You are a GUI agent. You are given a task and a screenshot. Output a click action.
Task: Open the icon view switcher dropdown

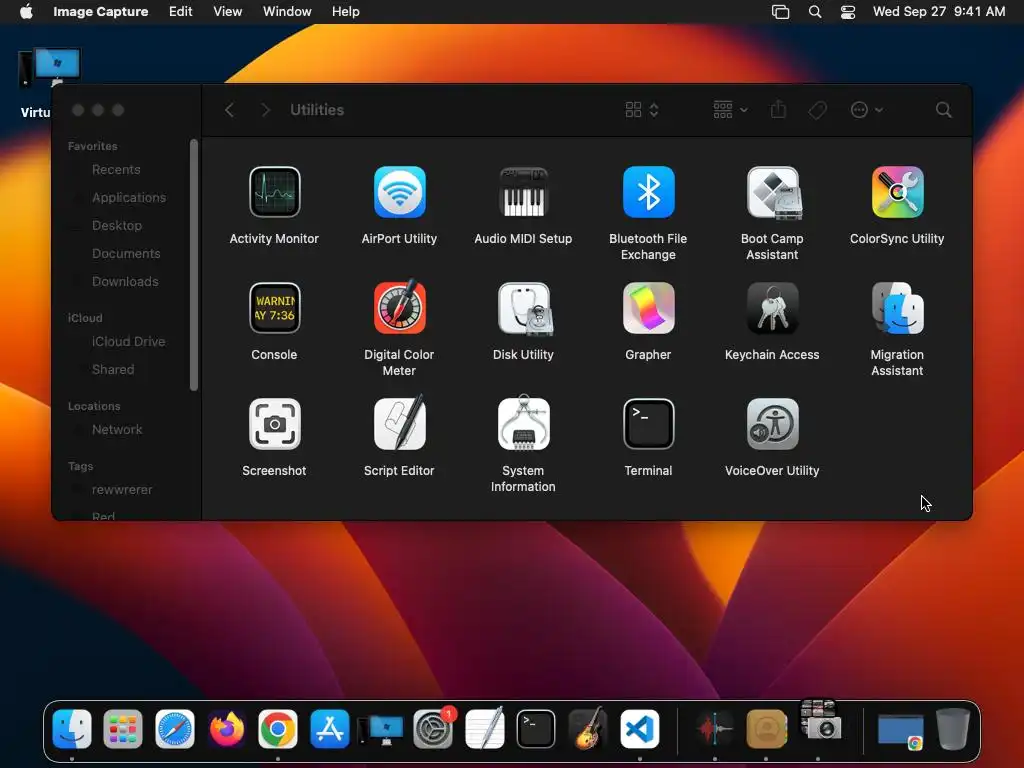point(642,110)
